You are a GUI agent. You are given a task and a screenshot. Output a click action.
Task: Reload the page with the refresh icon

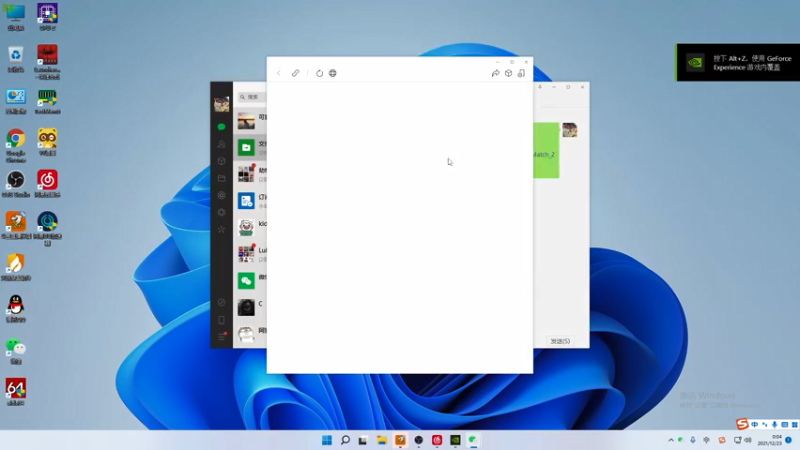click(319, 73)
